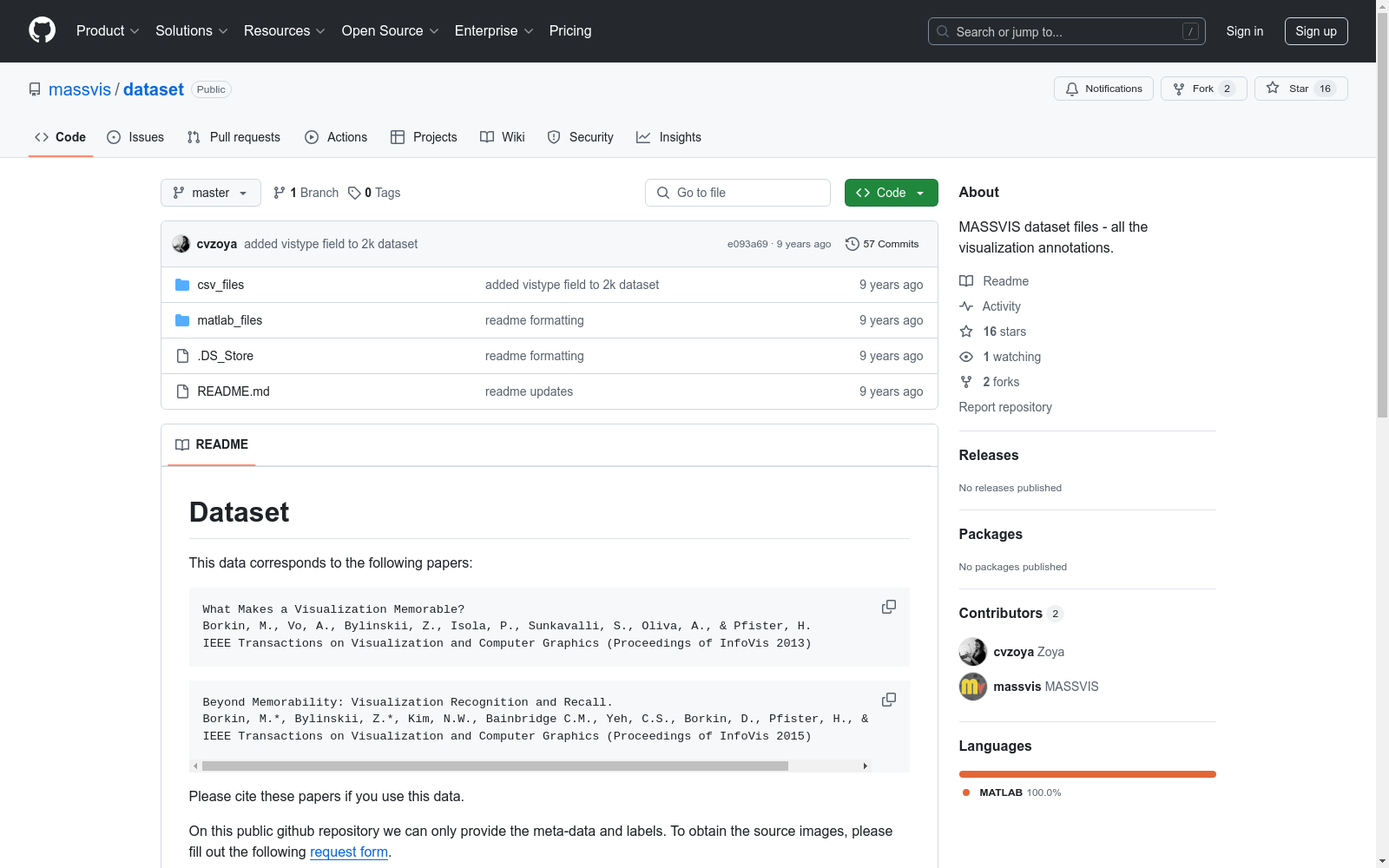Copy the second paper citation block
This screenshot has height=868, width=1389.
pos(889,700)
